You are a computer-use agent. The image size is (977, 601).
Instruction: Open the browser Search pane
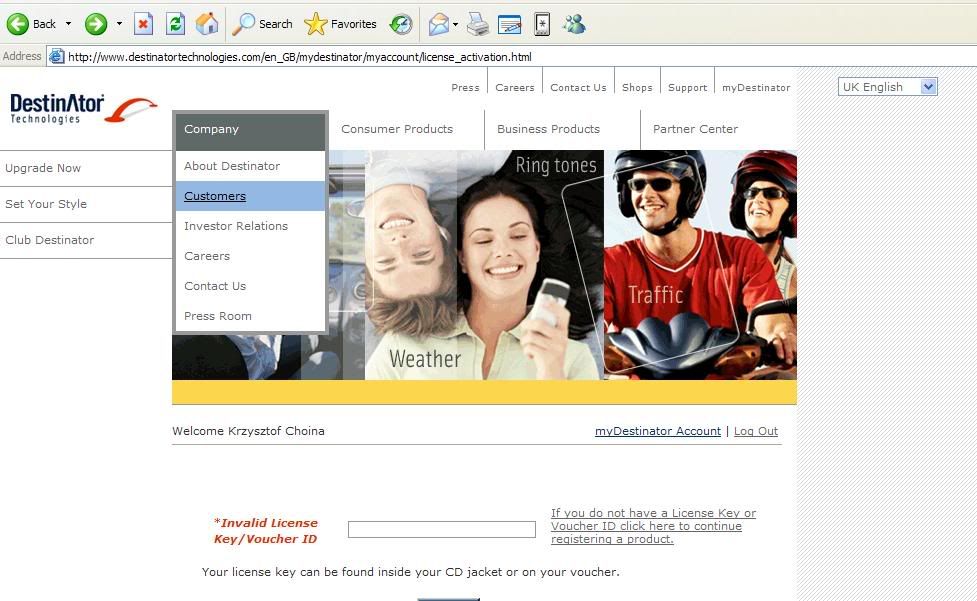(x=262, y=24)
